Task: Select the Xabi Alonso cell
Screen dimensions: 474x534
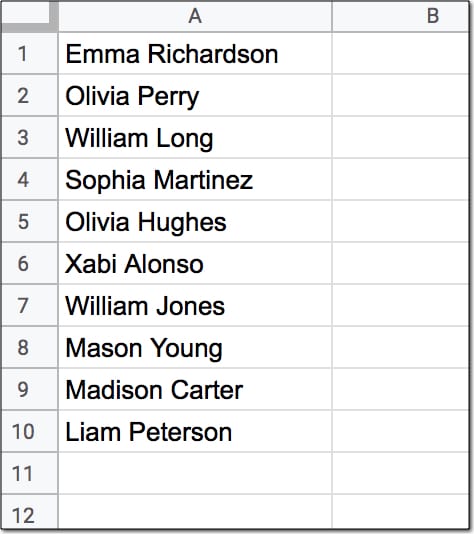Action: click(x=195, y=263)
